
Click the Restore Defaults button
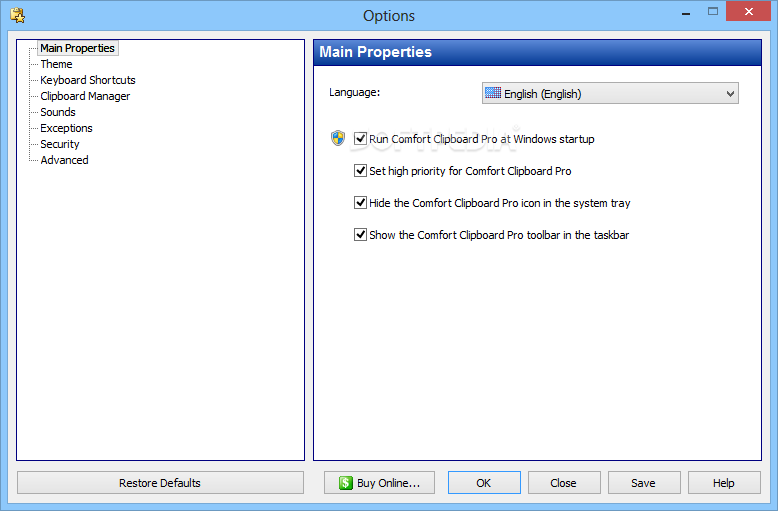(x=160, y=483)
